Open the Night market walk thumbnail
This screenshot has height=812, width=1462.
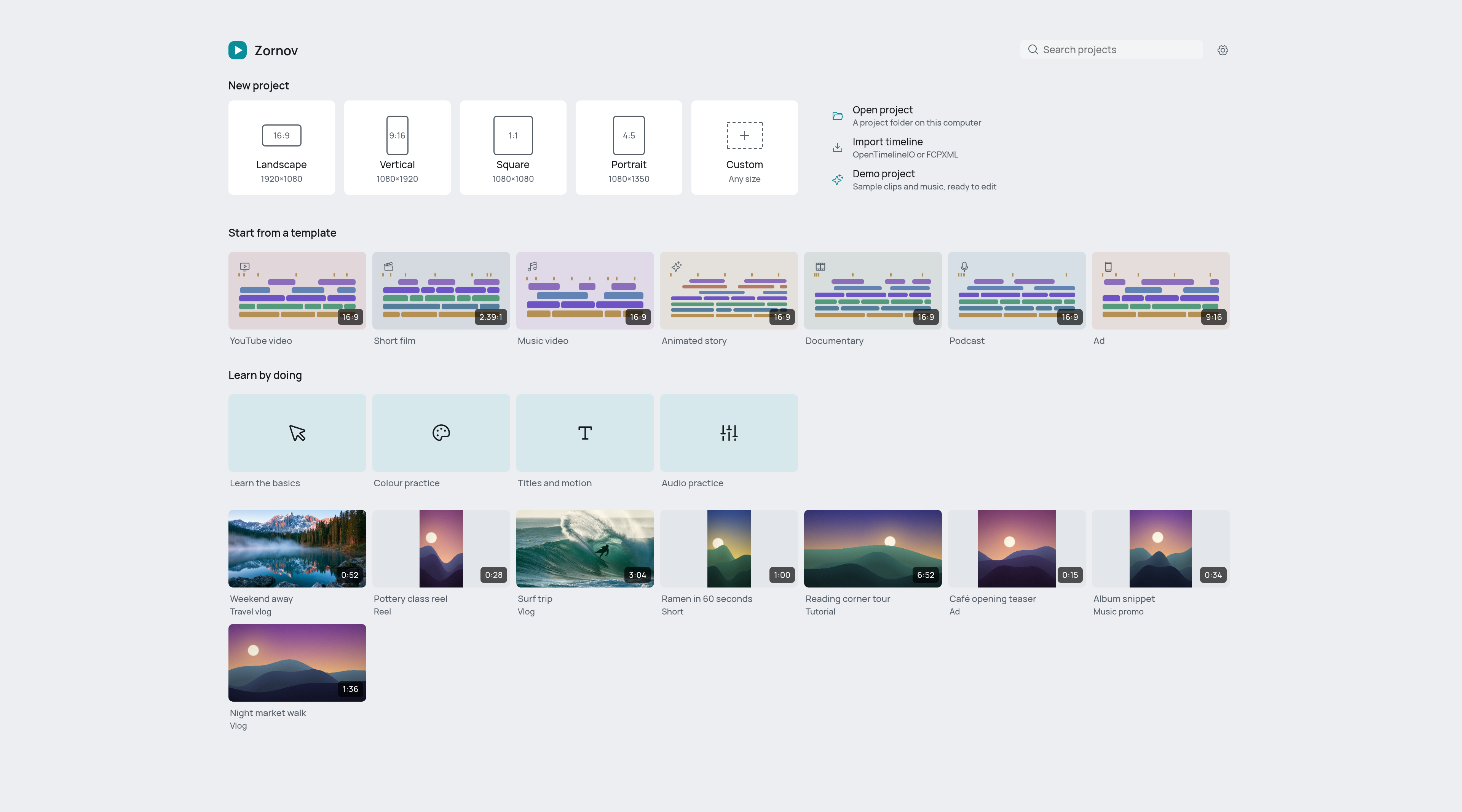pos(297,663)
